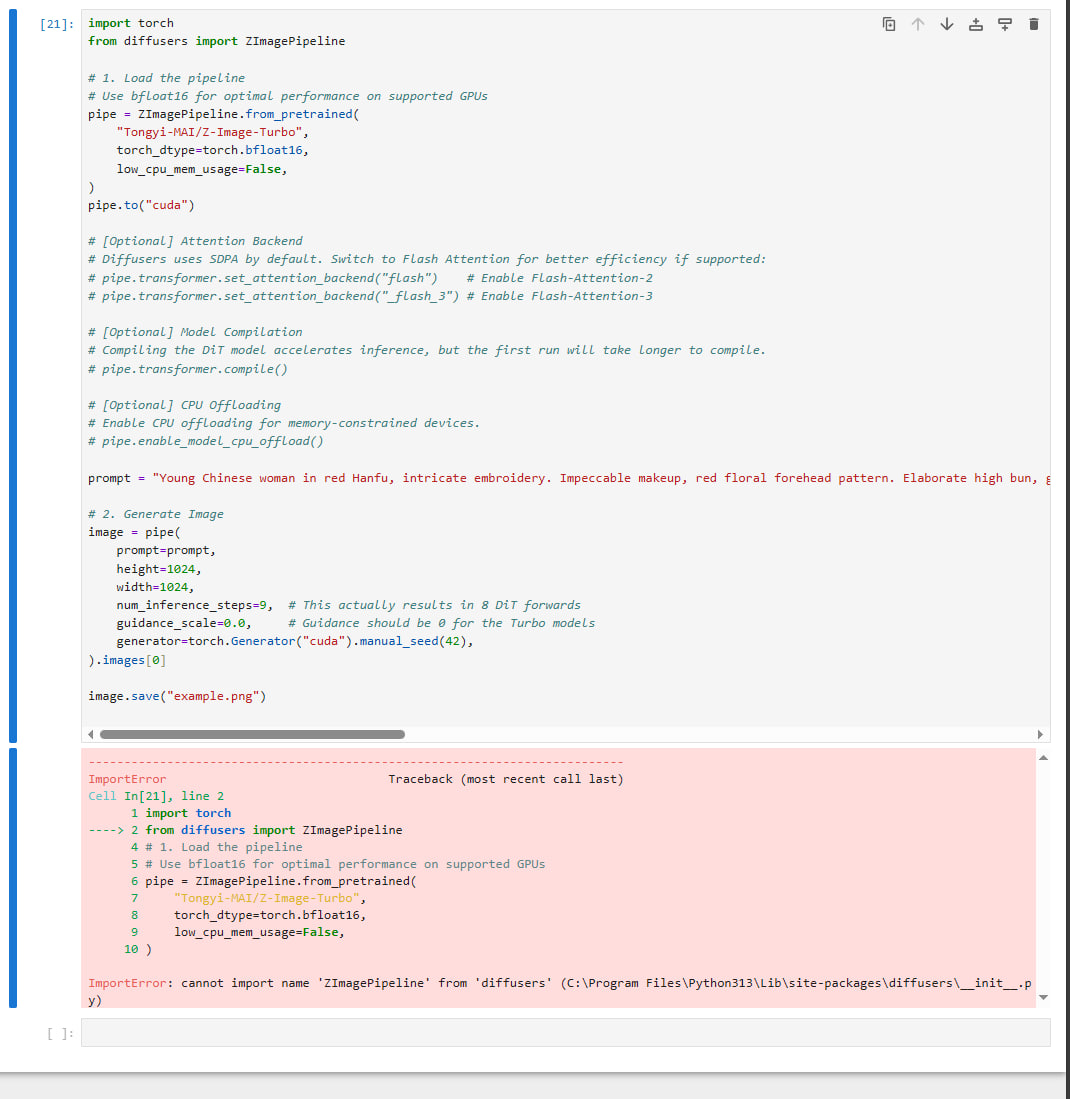Place cursor on the image.save("example.png") line

point(177,696)
